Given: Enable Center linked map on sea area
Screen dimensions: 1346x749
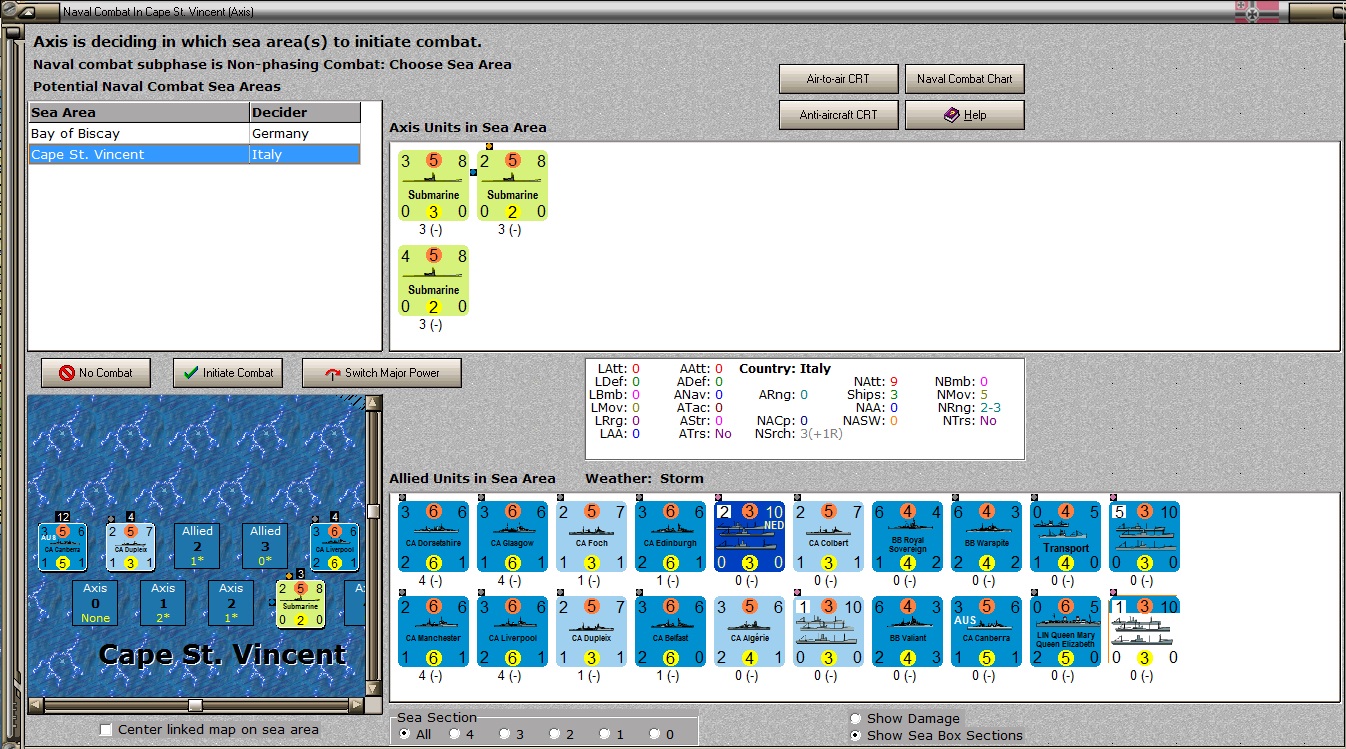Looking at the screenshot, I should (x=106, y=730).
